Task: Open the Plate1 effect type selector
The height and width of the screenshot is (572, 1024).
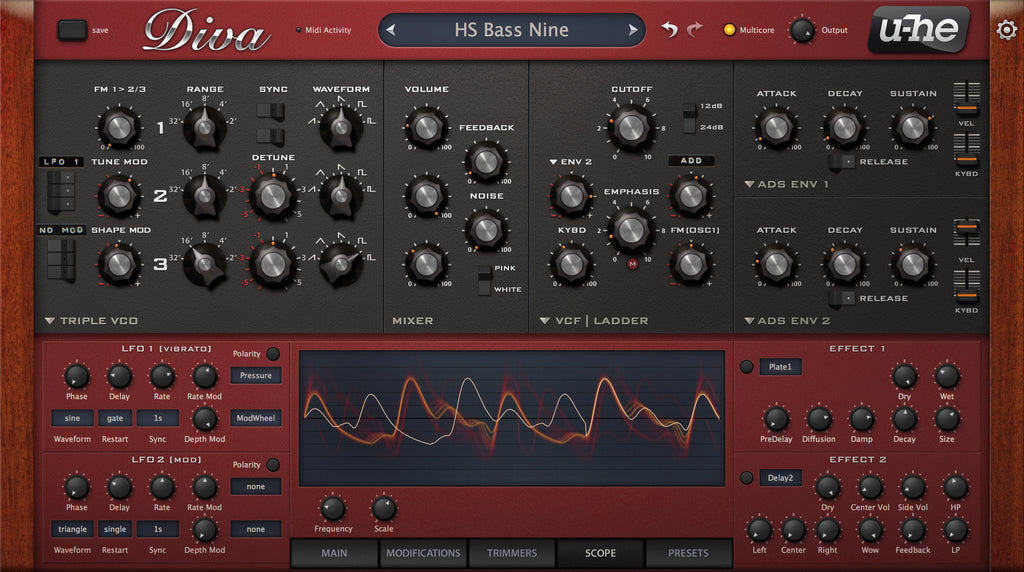Action: click(x=780, y=367)
